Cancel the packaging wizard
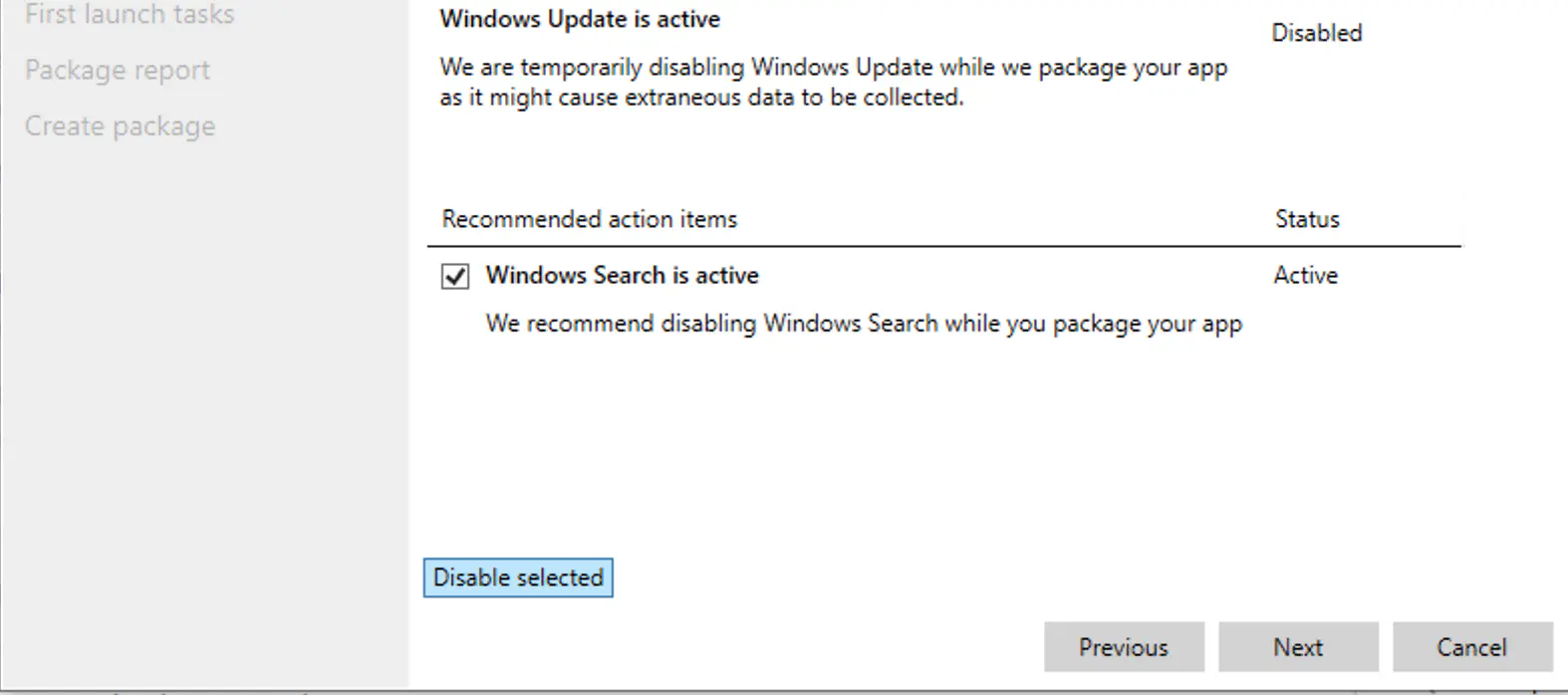This screenshot has width=1568, height=695. coord(1473,647)
